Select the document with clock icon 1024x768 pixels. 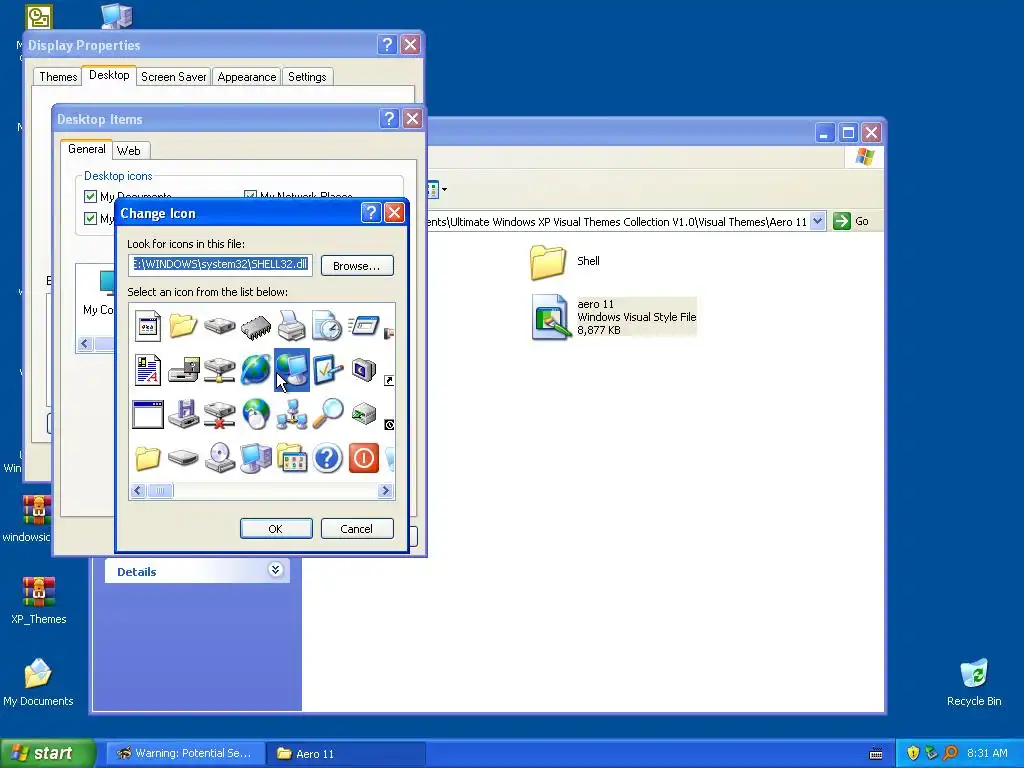tap(327, 325)
